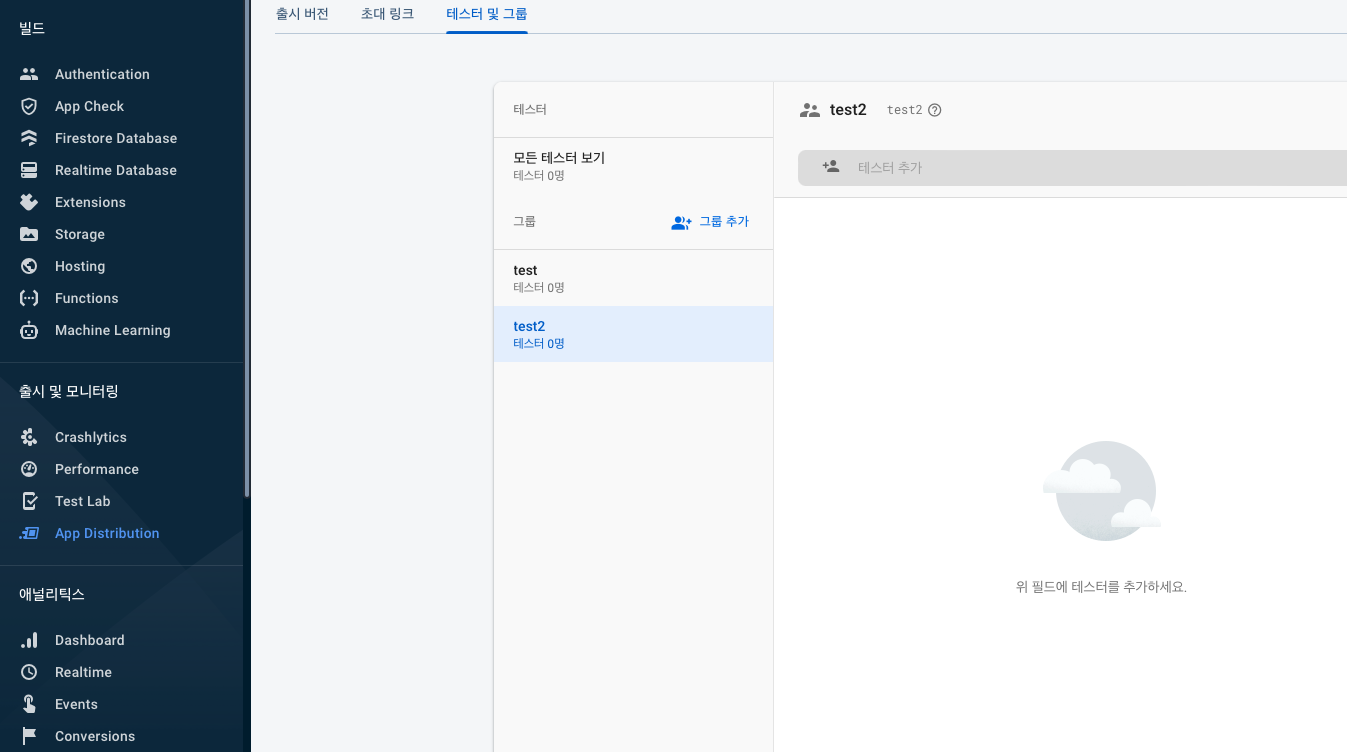The image size is (1347, 752).
Task: Click the Hosting globe icon
Action: [29, 266]
